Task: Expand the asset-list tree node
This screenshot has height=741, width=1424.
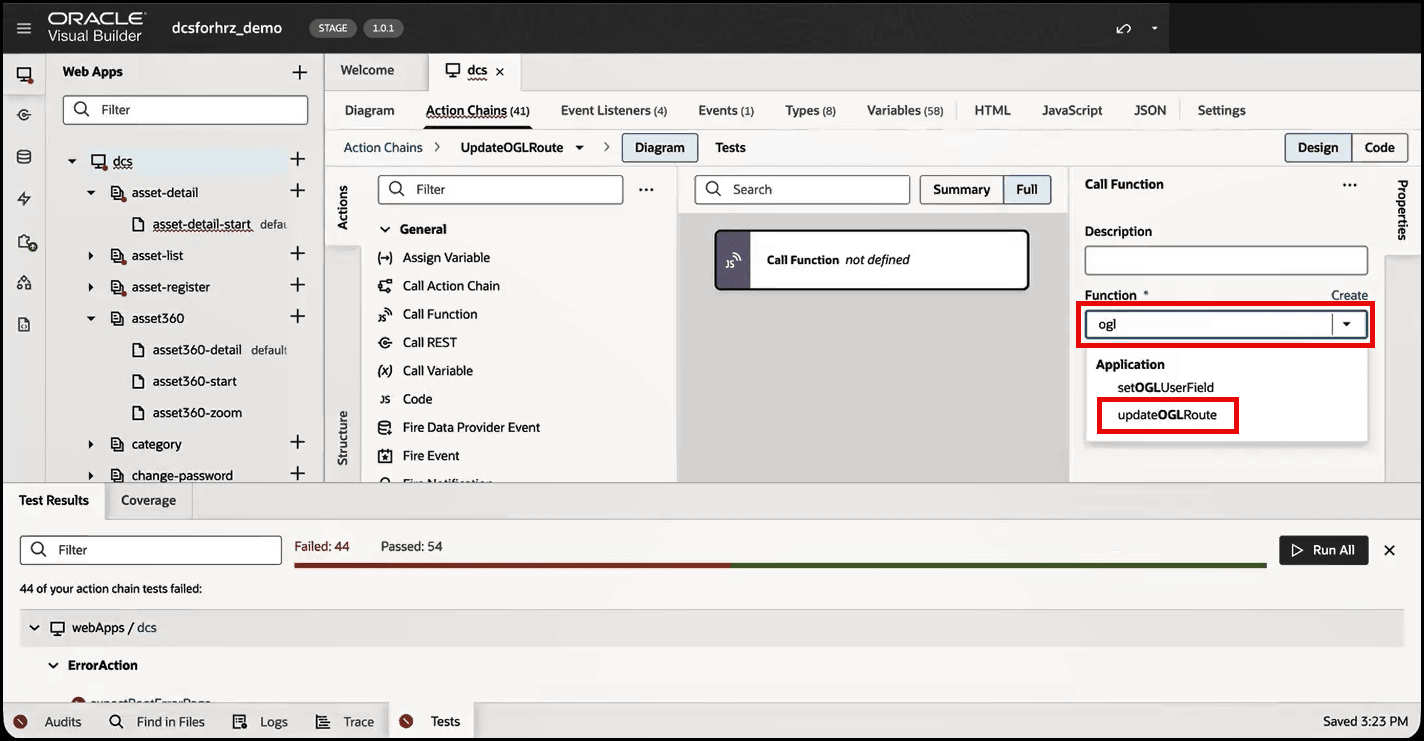Action: tap(91, 256)
